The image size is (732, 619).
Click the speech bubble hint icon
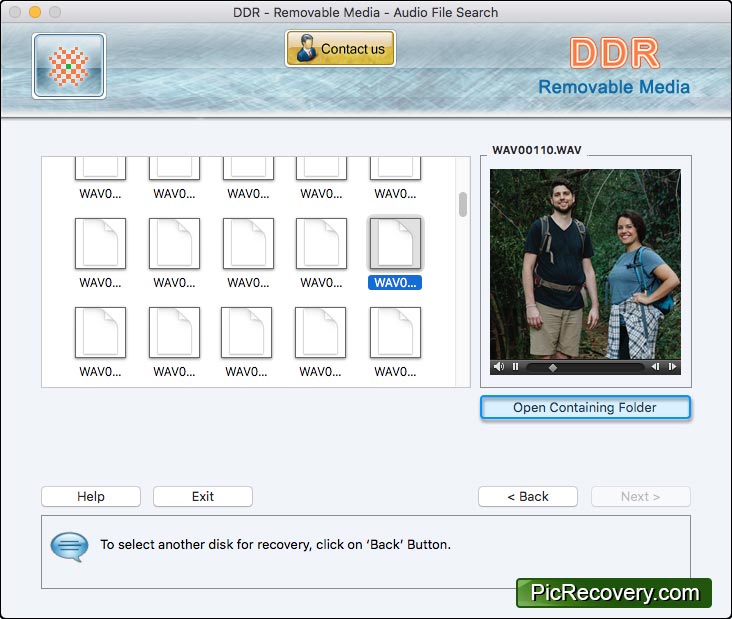[70, 546]
